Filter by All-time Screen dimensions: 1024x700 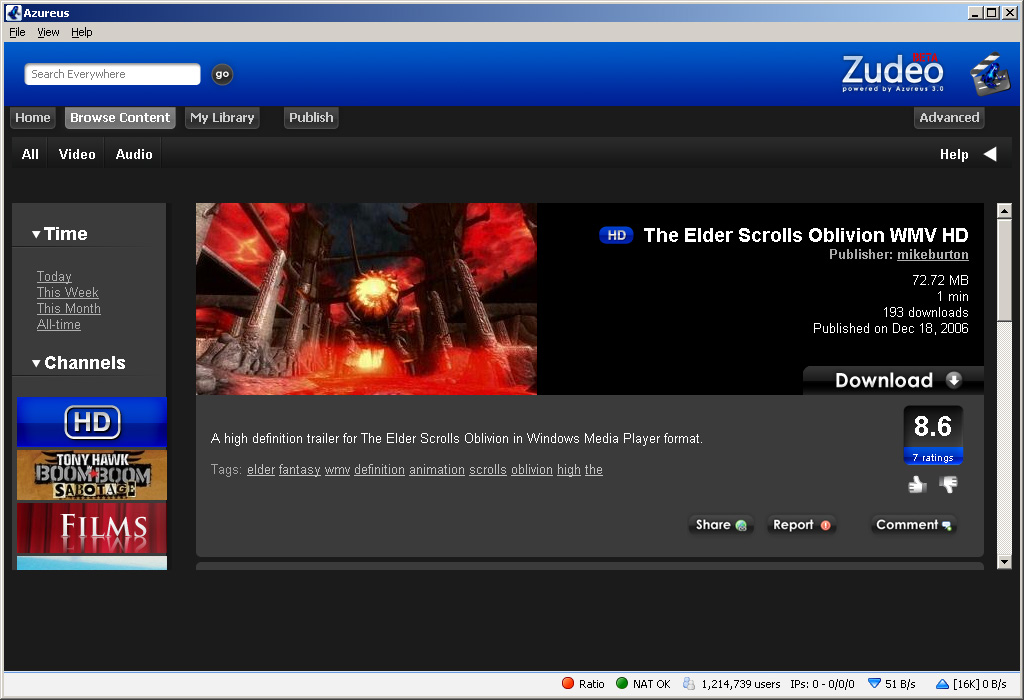59,325
